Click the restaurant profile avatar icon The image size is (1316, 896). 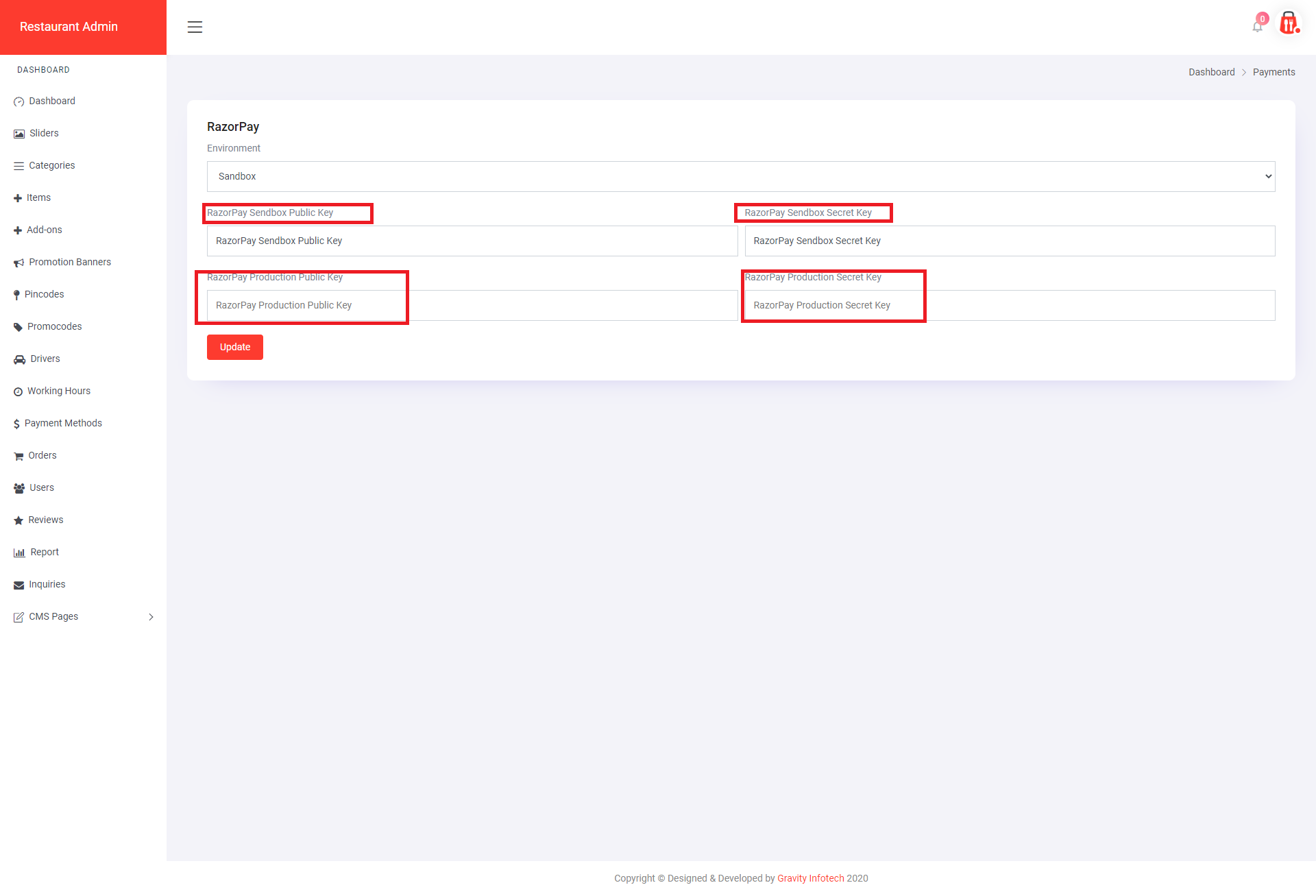click(x=1289, y=24)
